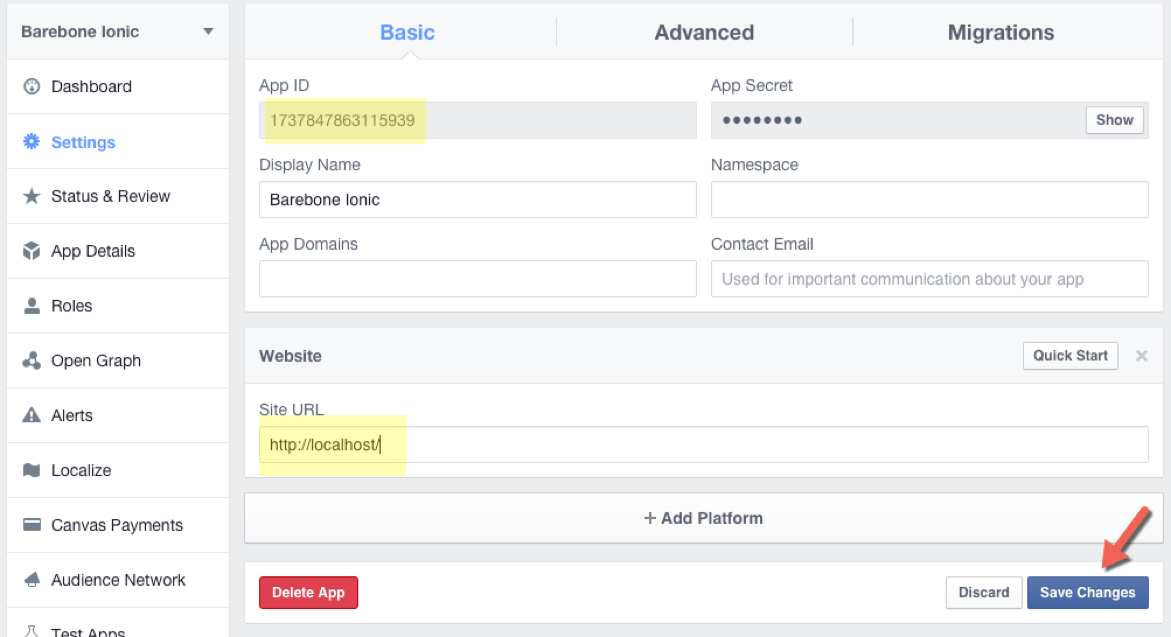This screenshot has width=1171, height=637.
Task: Open Audience Network page
Action: tap(118, 579)
